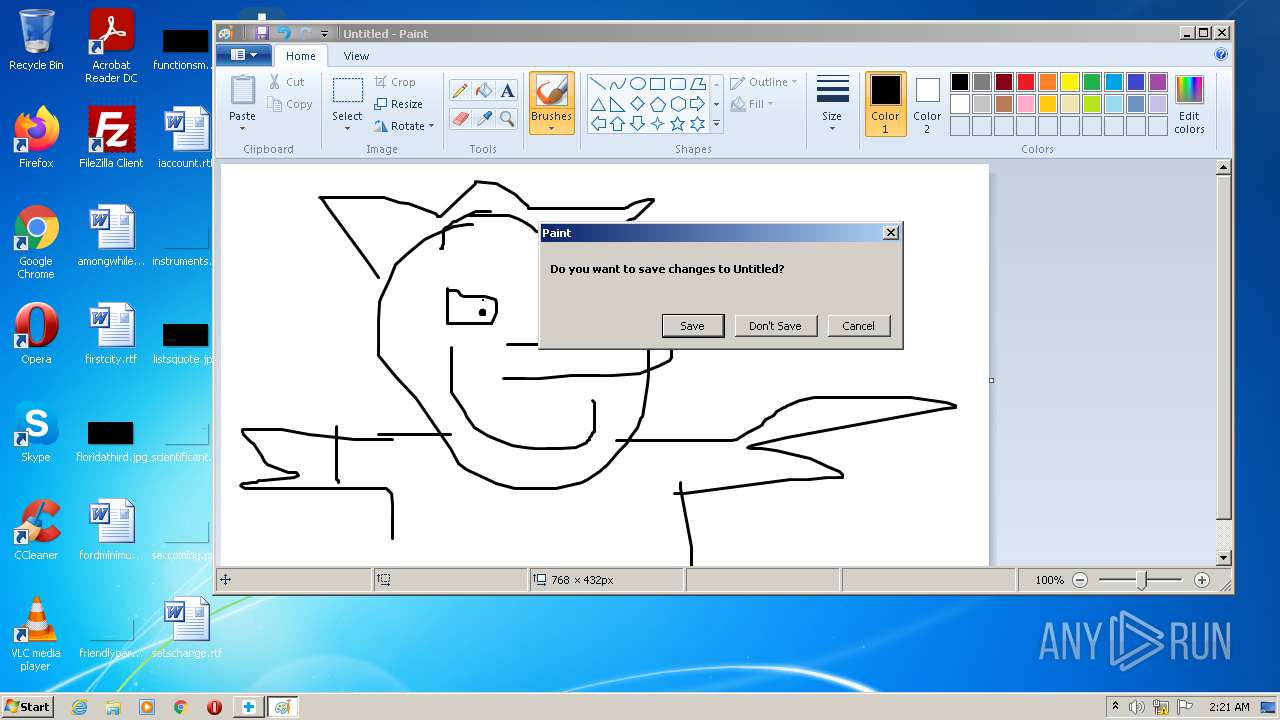The width and height of the screenshot is (1280, 720).
Task: Choose the Right arrow shape
Action: (x=697, y=104)
